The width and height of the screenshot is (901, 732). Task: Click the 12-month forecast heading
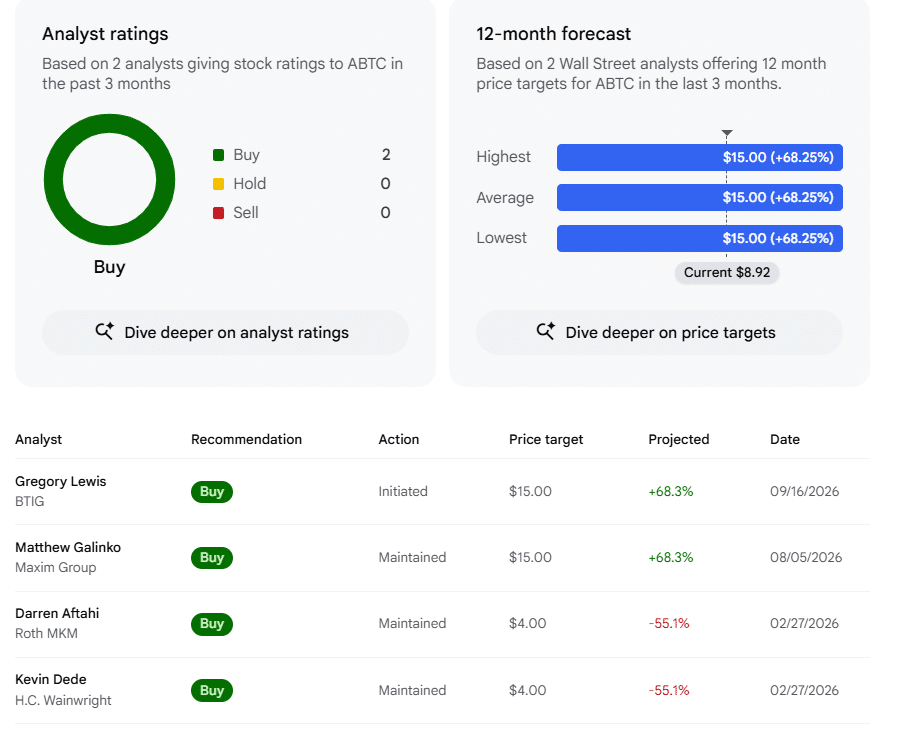pyautogui.click(x=553, y=34)
